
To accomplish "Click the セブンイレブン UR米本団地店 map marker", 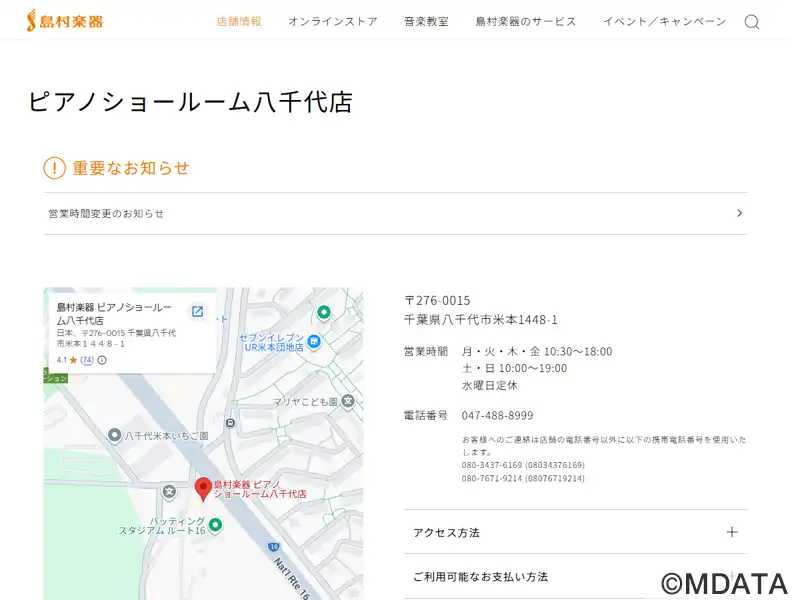I will (x=314, y=342).
